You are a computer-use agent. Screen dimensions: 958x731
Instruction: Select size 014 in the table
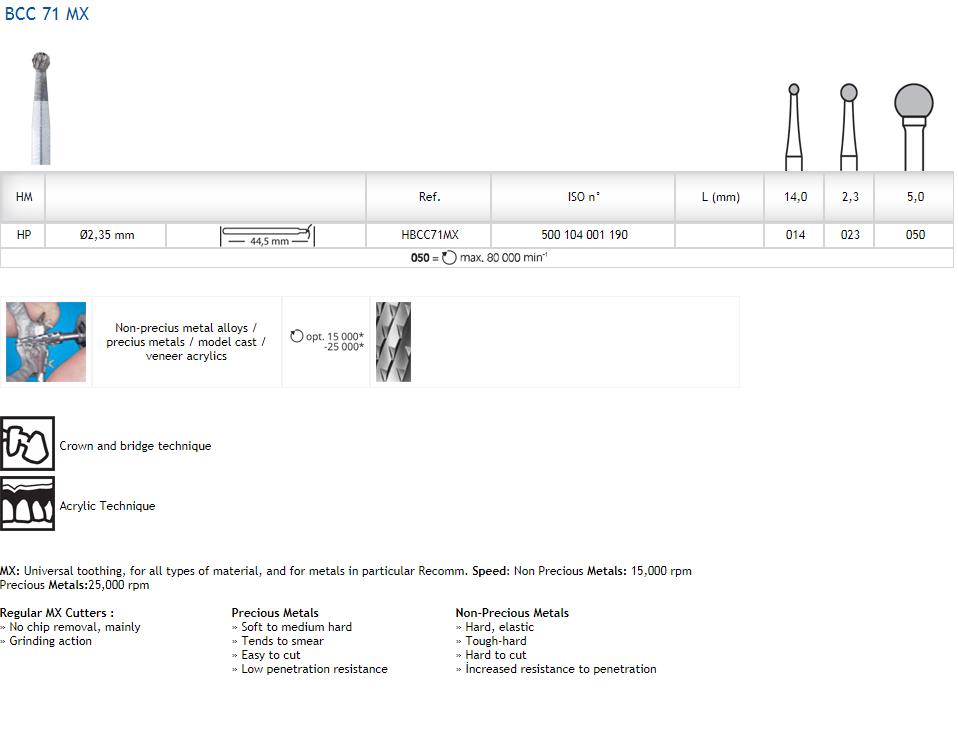coord(795,235)
